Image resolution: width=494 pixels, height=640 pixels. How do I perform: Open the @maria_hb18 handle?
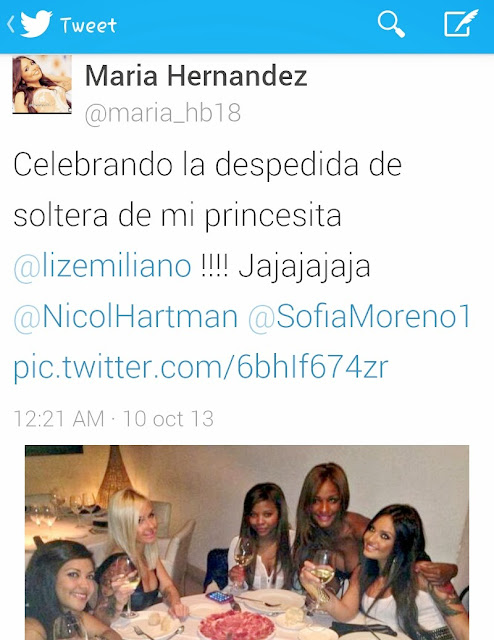[163, 113]
